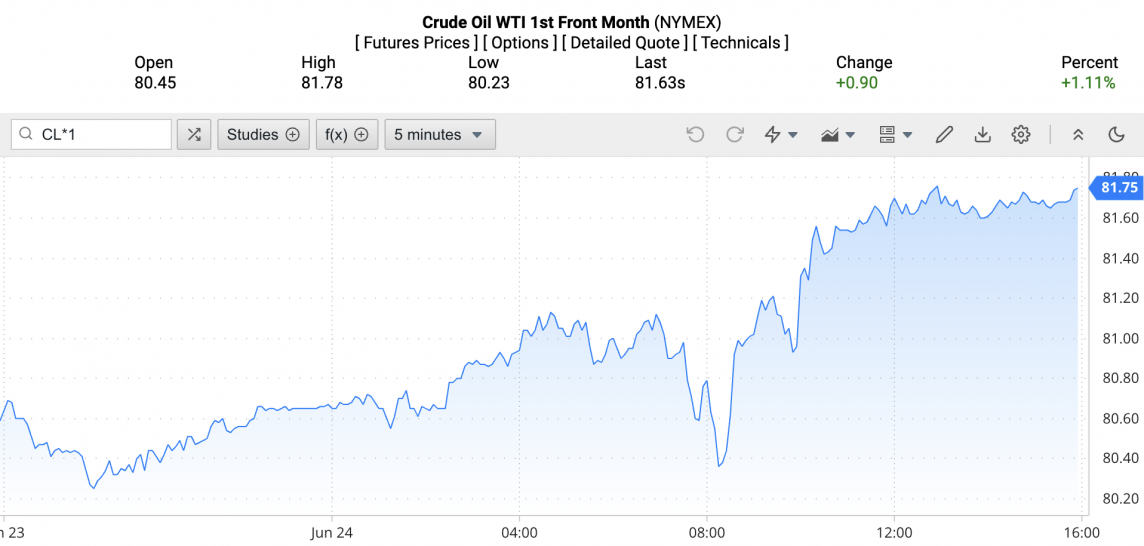This screenshot has height=546, width=1144.
Task: Open the f(x) function button
Action: (347, 135)
